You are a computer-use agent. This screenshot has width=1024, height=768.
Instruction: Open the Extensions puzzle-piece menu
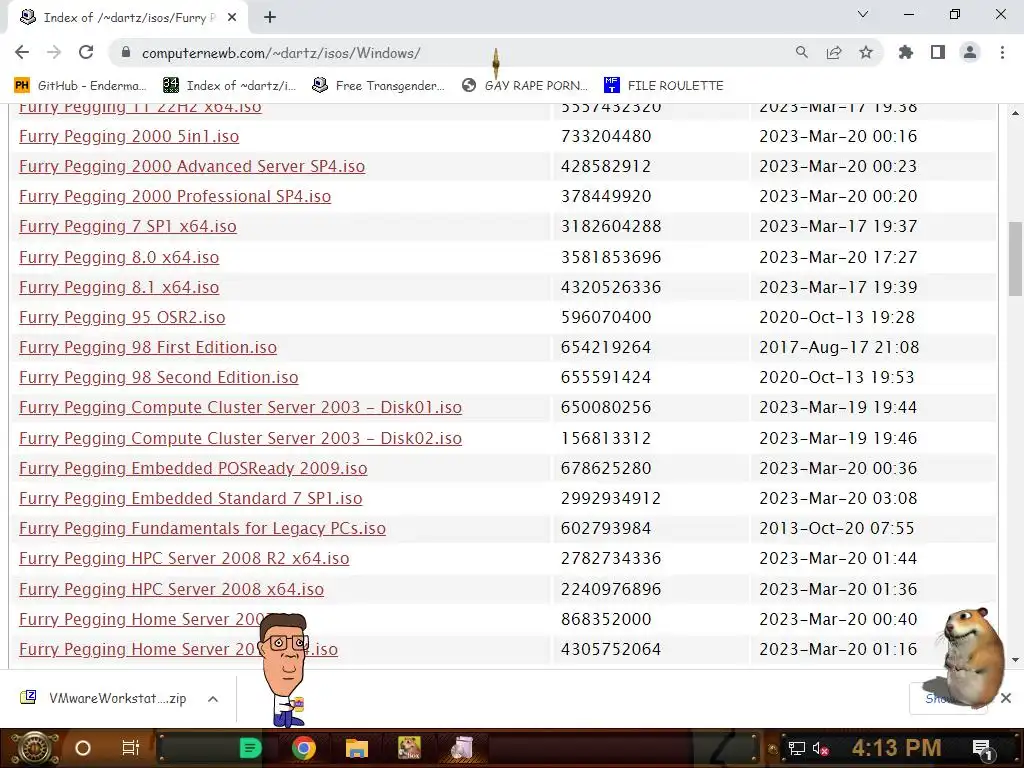point(906,52)
